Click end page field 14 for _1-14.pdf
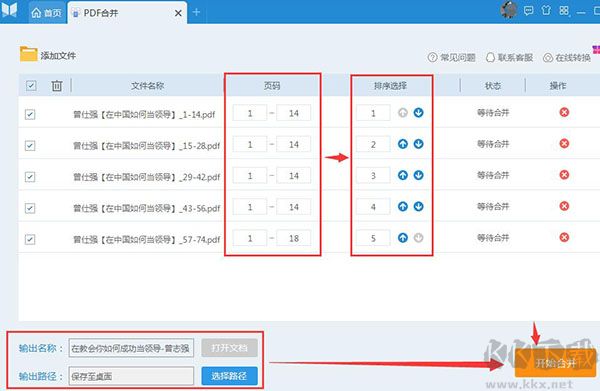This screenshot has width=600, height=391. (x=293, y=113)
